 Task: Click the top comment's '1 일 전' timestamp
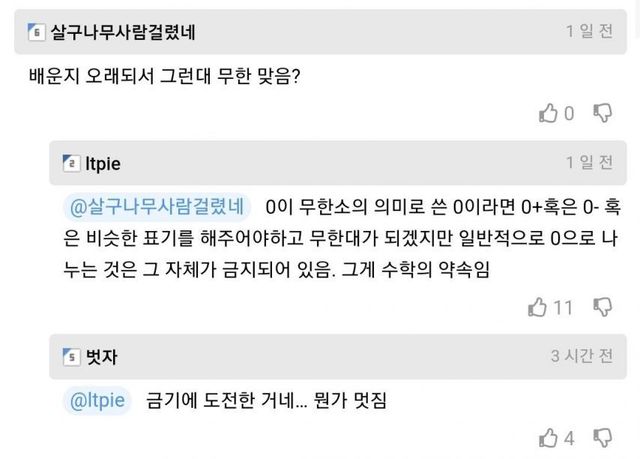point(589,31)
